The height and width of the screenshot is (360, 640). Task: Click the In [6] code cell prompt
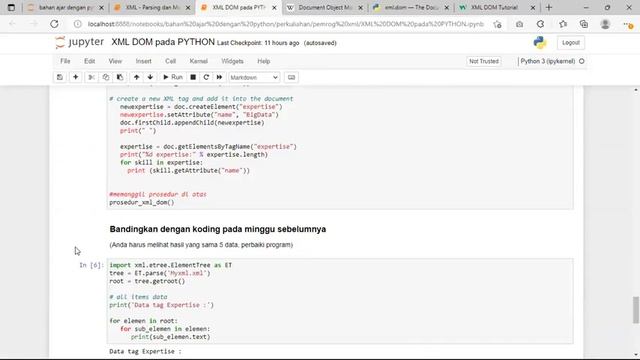(91, 265)
